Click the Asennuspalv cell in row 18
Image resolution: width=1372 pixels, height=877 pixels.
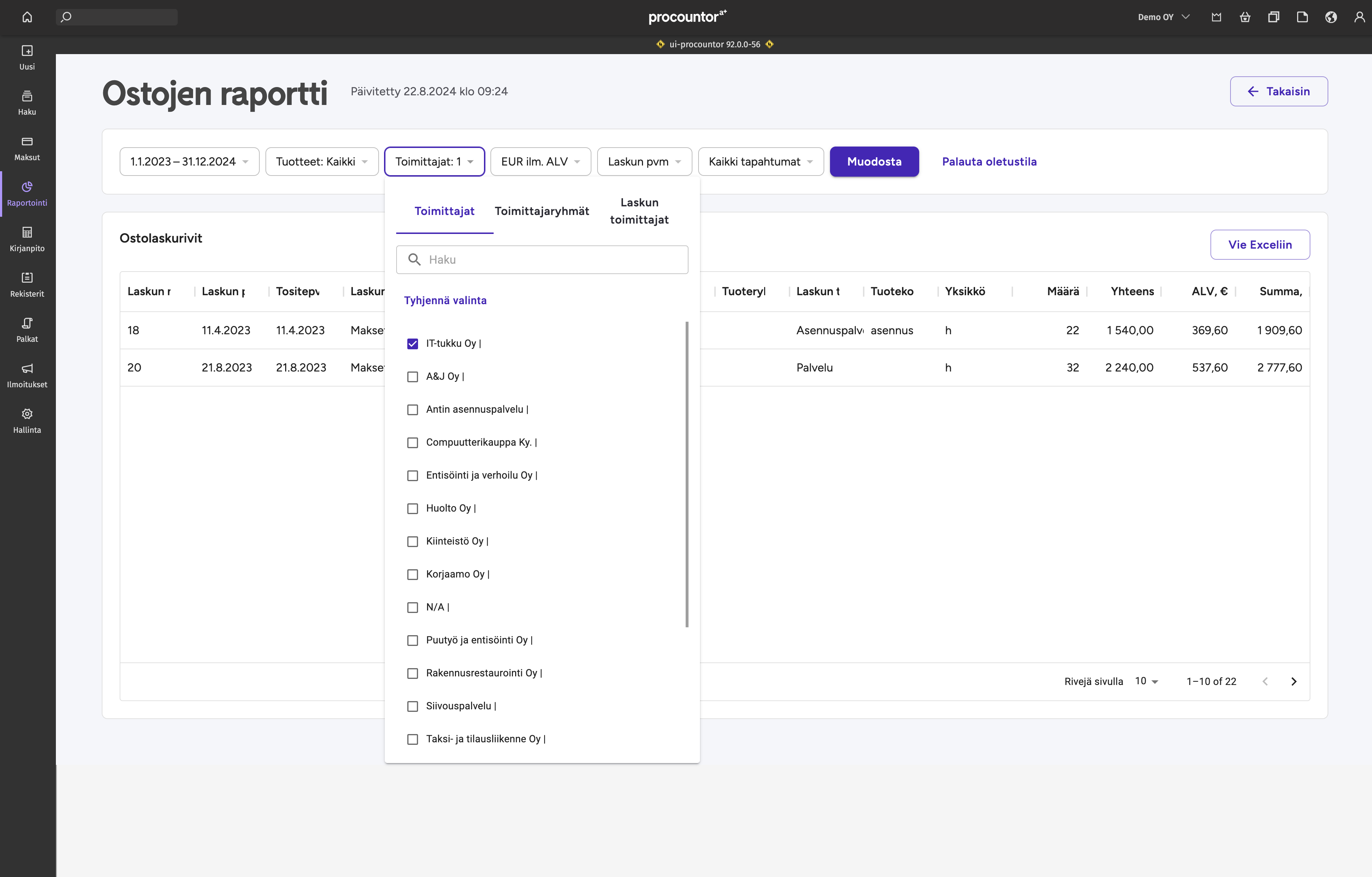pos(830,331)
